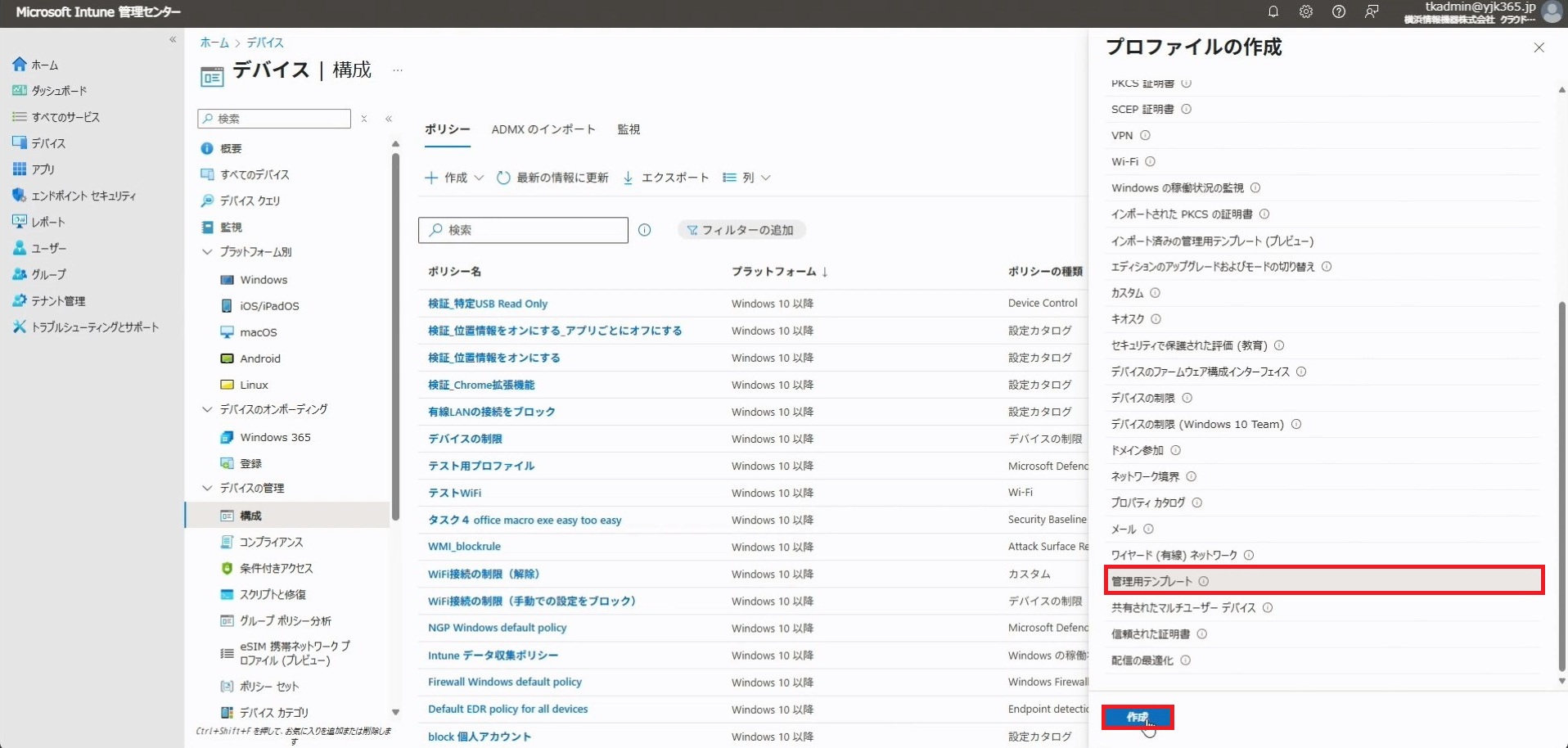Switch to the ADMX のインポート tab

[x=543, y=129]
